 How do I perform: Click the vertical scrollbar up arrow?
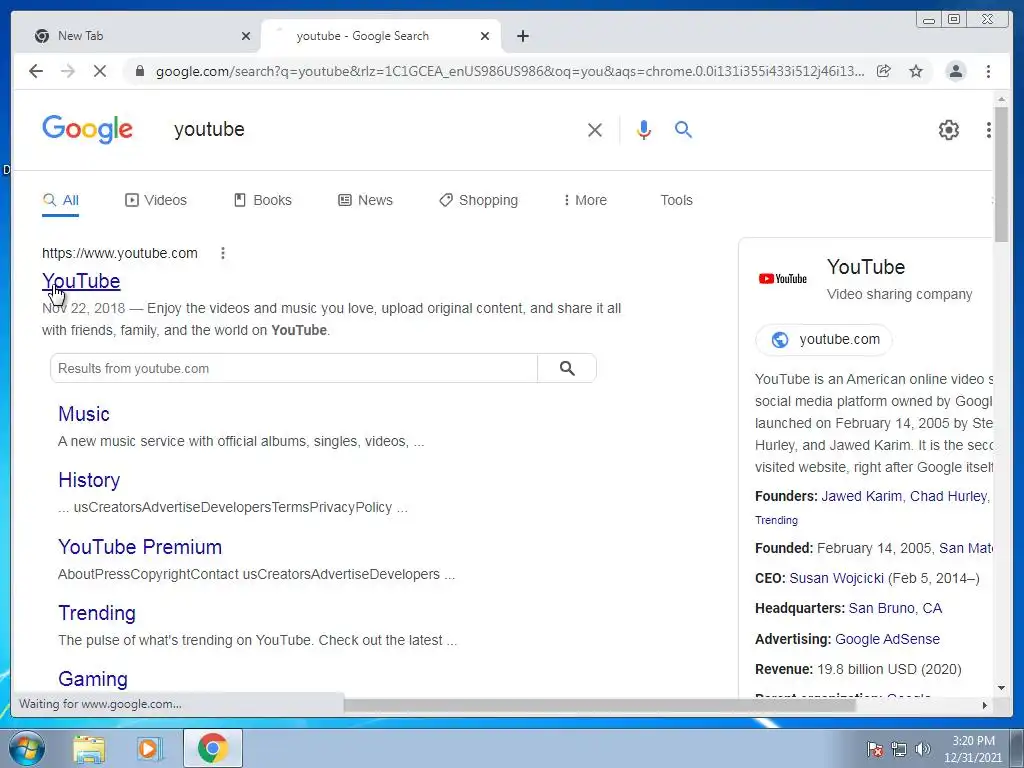1001,99
